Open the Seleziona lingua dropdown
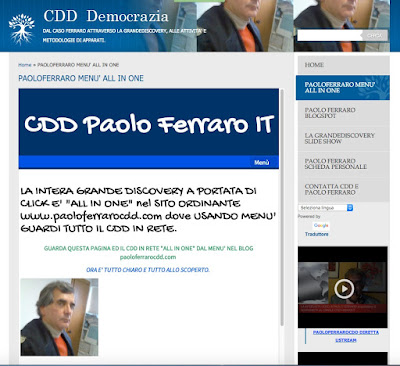Screen dimensions: 400x366 coord(325,208)
